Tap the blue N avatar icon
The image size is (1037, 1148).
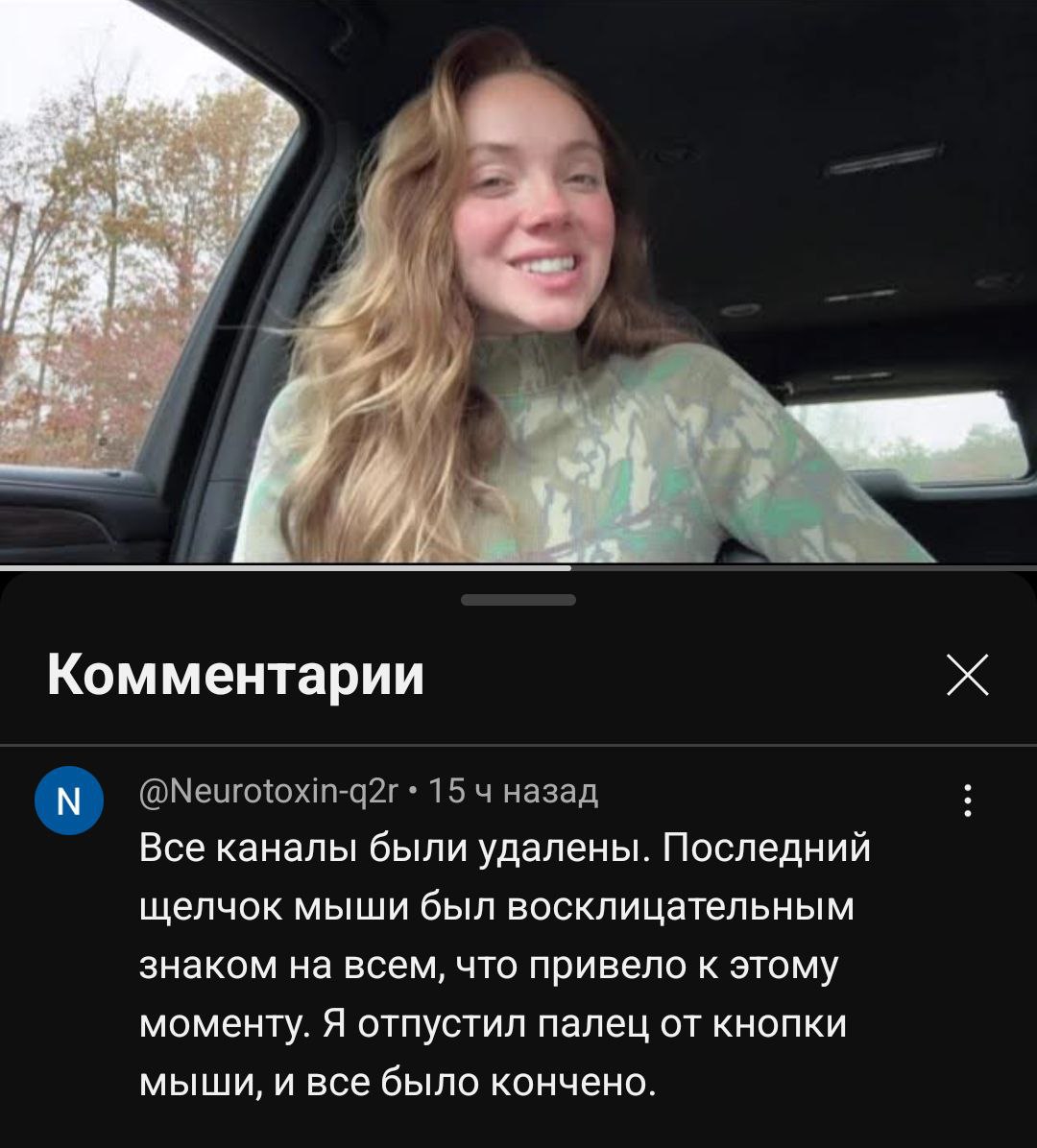(x=69, y=801)
